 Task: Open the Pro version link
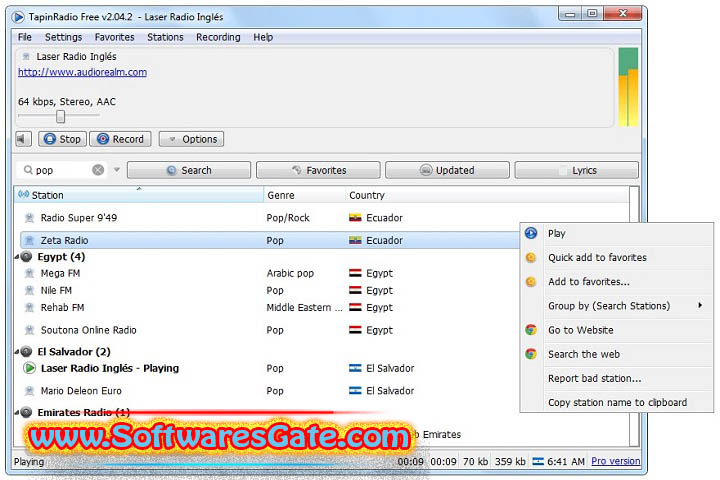(x=615, y=461)
